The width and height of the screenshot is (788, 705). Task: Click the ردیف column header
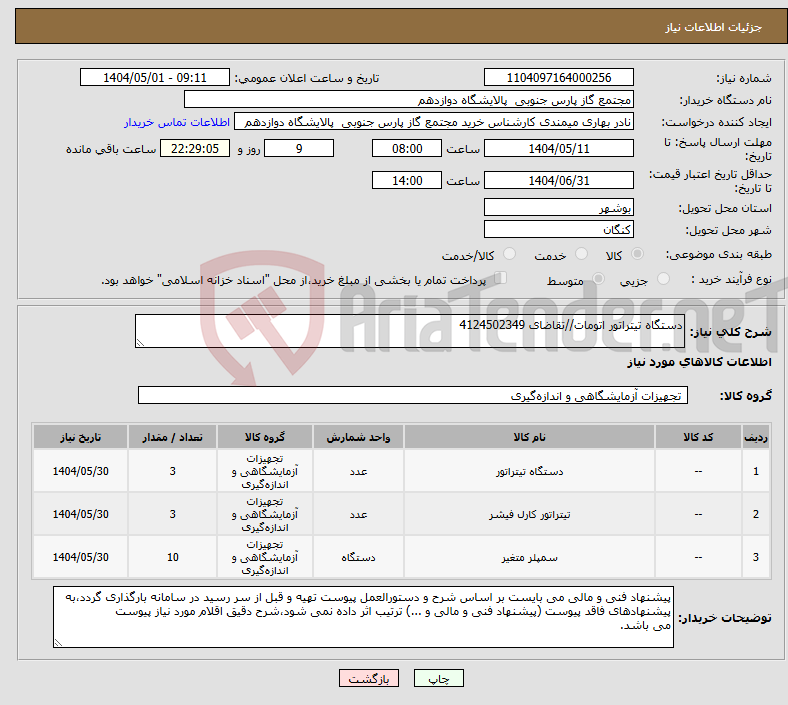[x=756, y=437]
